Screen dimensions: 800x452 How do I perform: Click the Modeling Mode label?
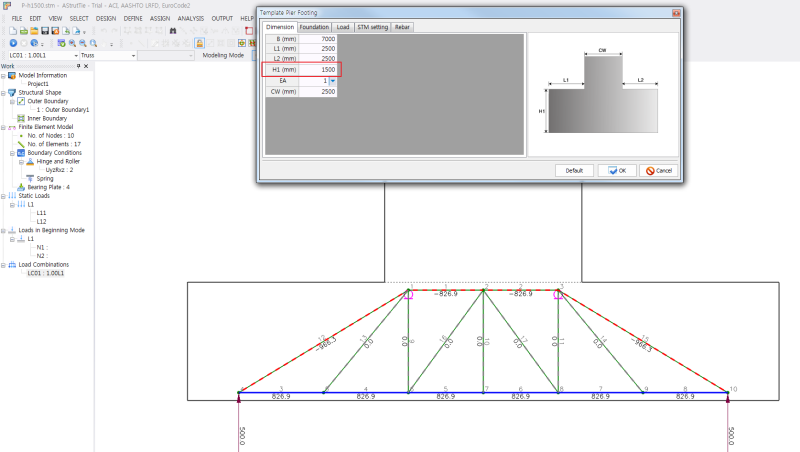point(223,56)
